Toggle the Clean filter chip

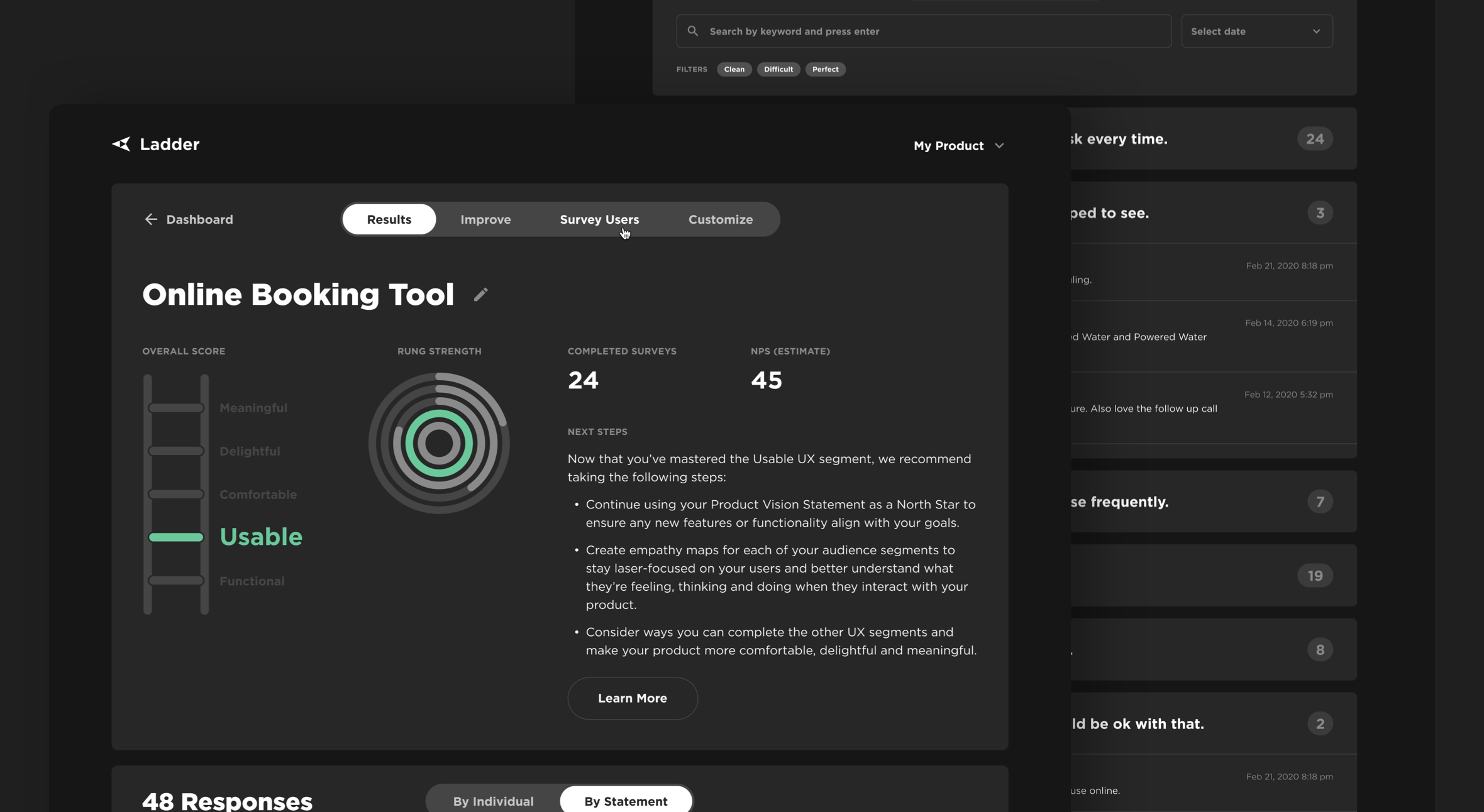pyautogui.click(x=734, y=69)
